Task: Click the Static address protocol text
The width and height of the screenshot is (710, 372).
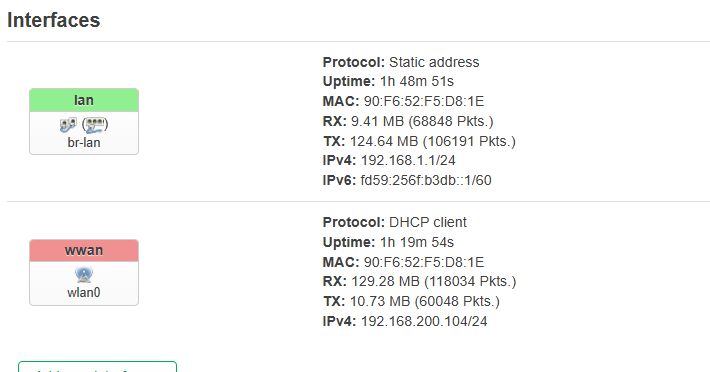Action: 434,62
